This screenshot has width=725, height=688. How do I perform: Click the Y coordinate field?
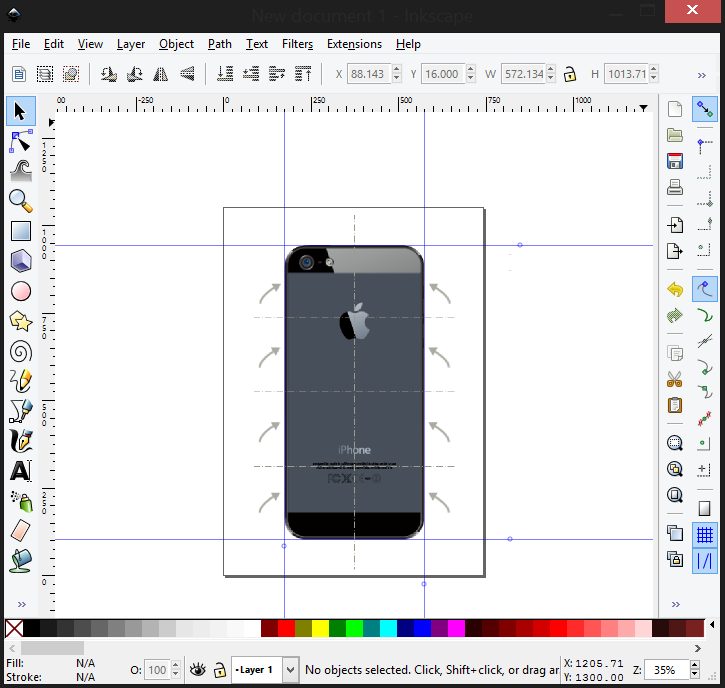click(x=442, y=74)
